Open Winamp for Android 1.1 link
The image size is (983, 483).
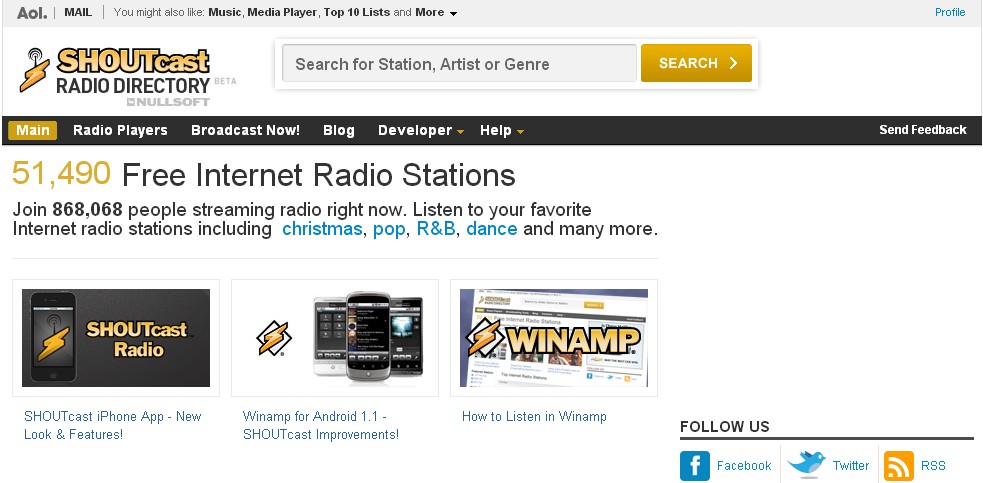[320, 425]
